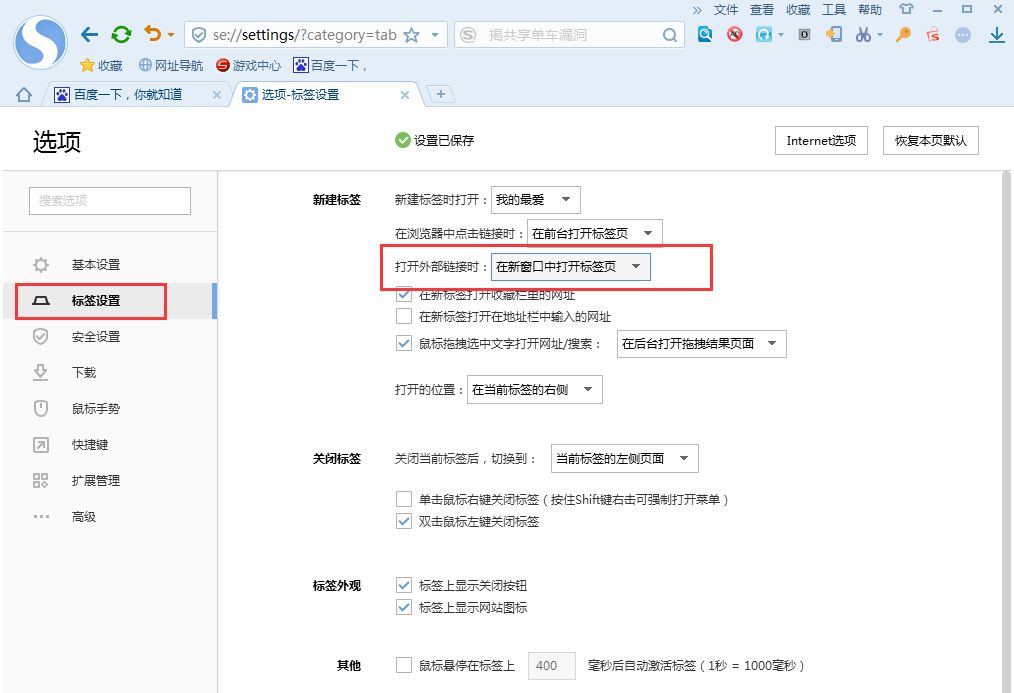
Task: Click the home icon left of tabs
Action: [24, 95]
